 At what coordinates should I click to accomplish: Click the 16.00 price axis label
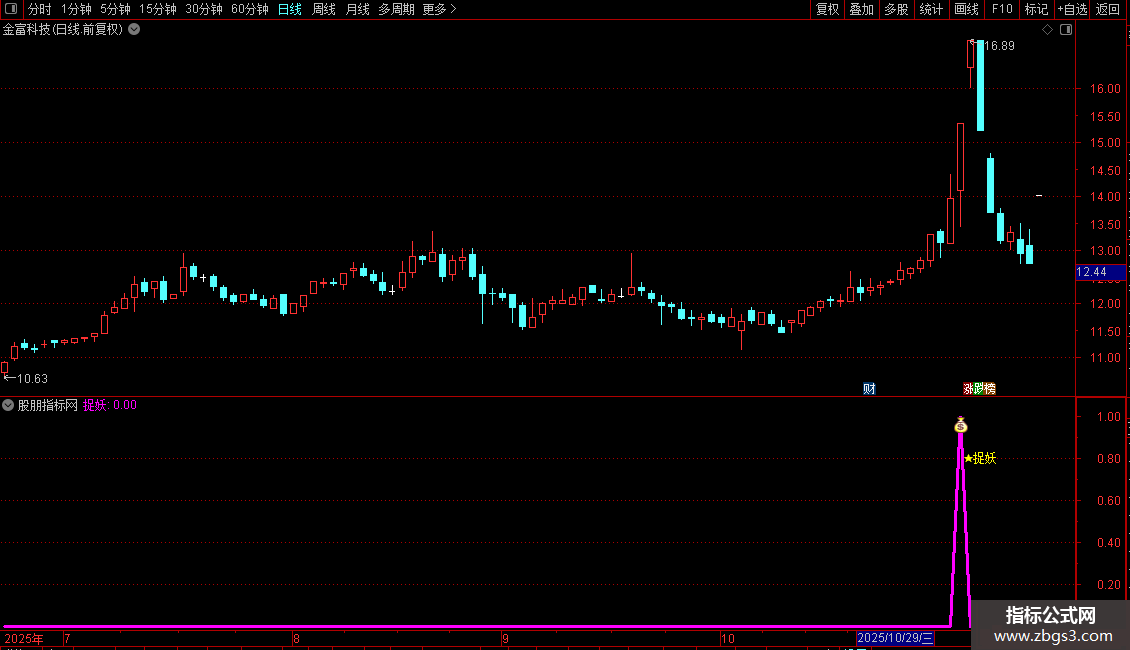point(1105,89)
